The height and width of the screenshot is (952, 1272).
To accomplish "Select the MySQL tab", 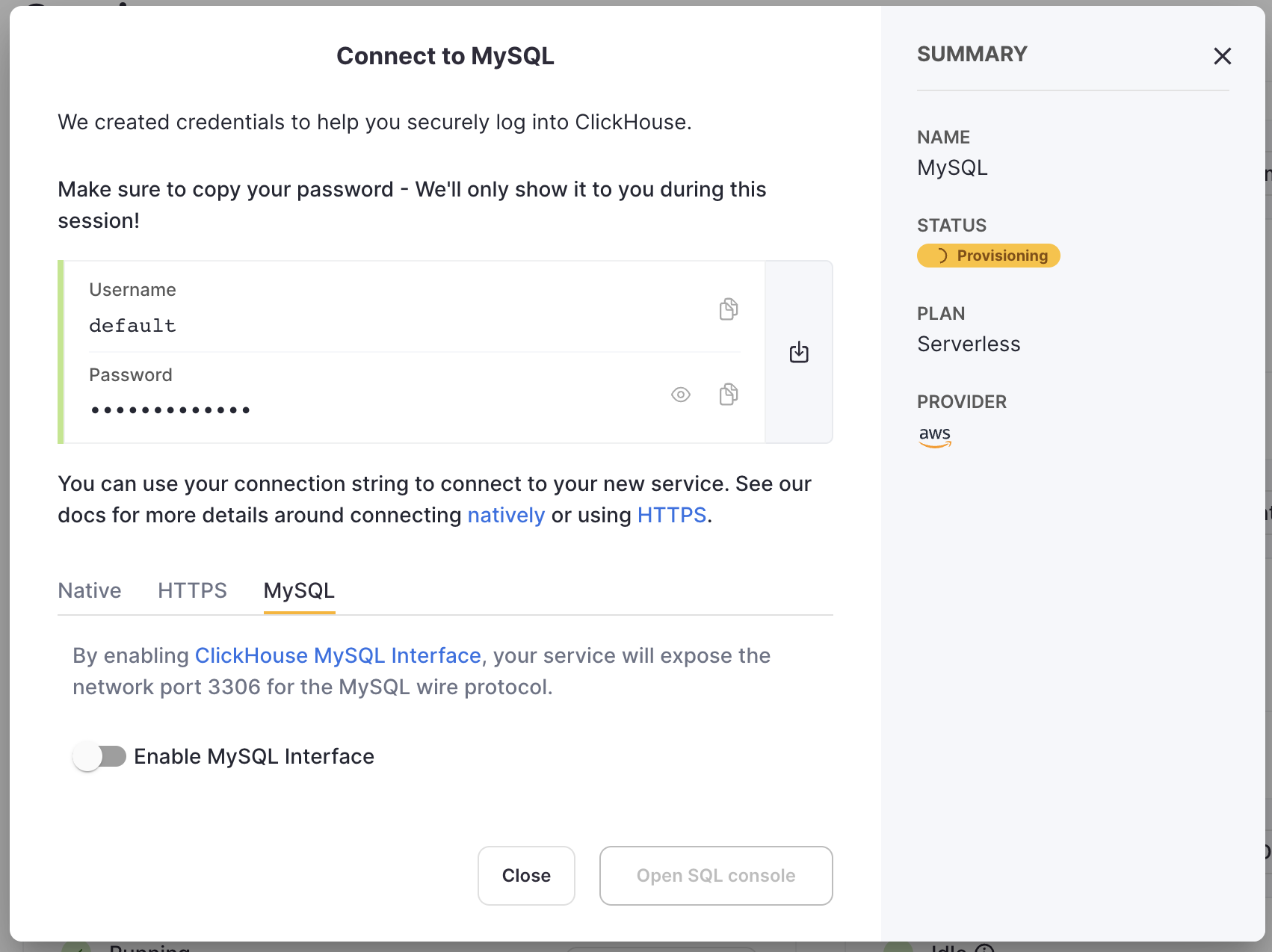I will (x=299, y=590).
